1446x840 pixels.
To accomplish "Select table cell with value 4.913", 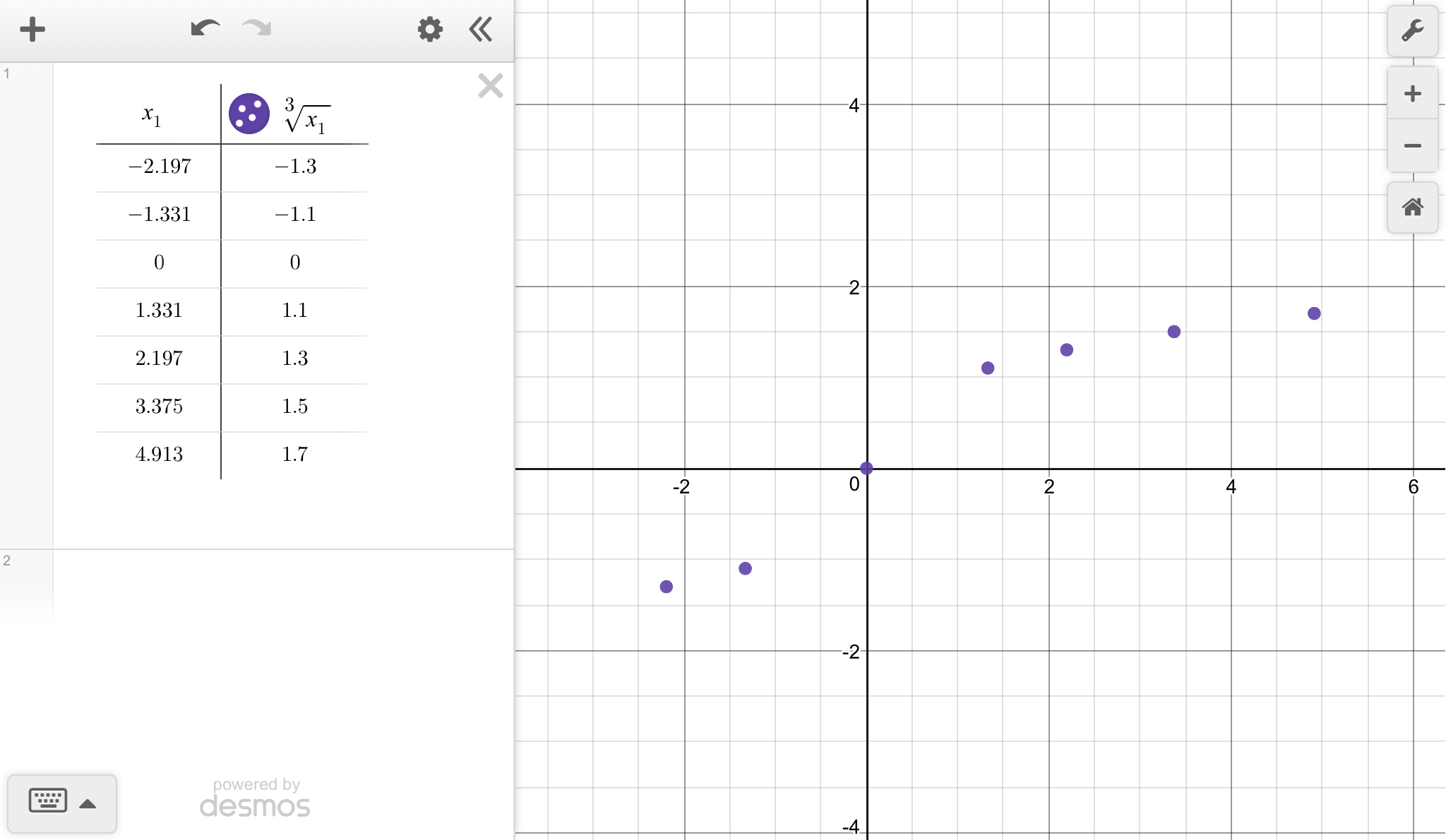I will click(x=160, y=455).
